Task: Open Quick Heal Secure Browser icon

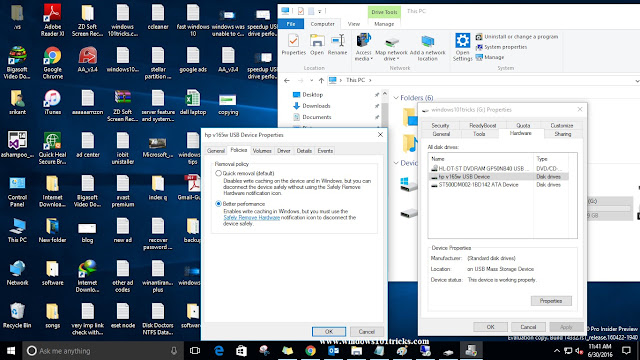Action: (52, 148)
